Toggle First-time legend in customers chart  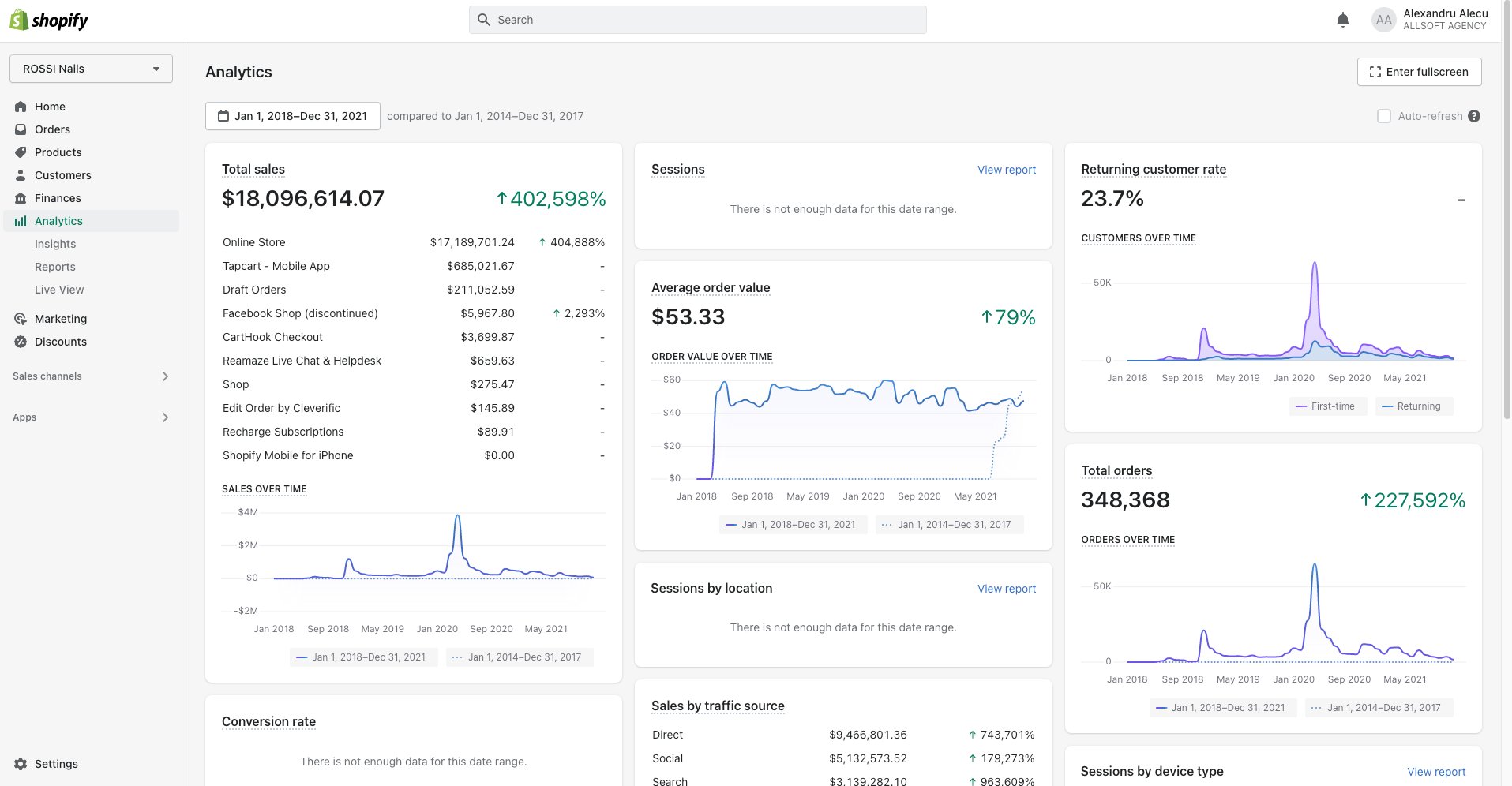(x=1328, y=406)
